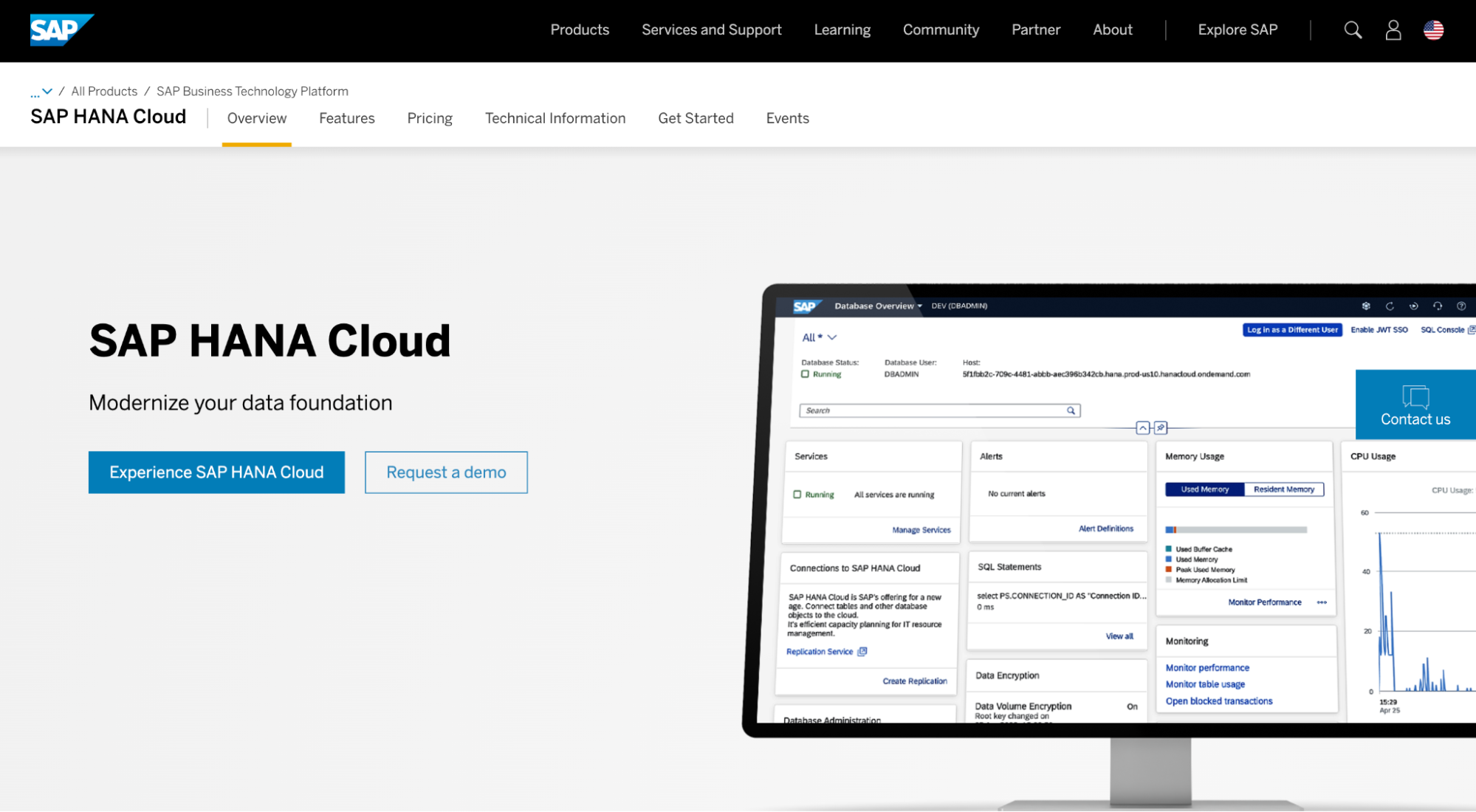Click the dashboard monitor hero image
The height and width of the screenshot is (812, 1476).
1108,547
